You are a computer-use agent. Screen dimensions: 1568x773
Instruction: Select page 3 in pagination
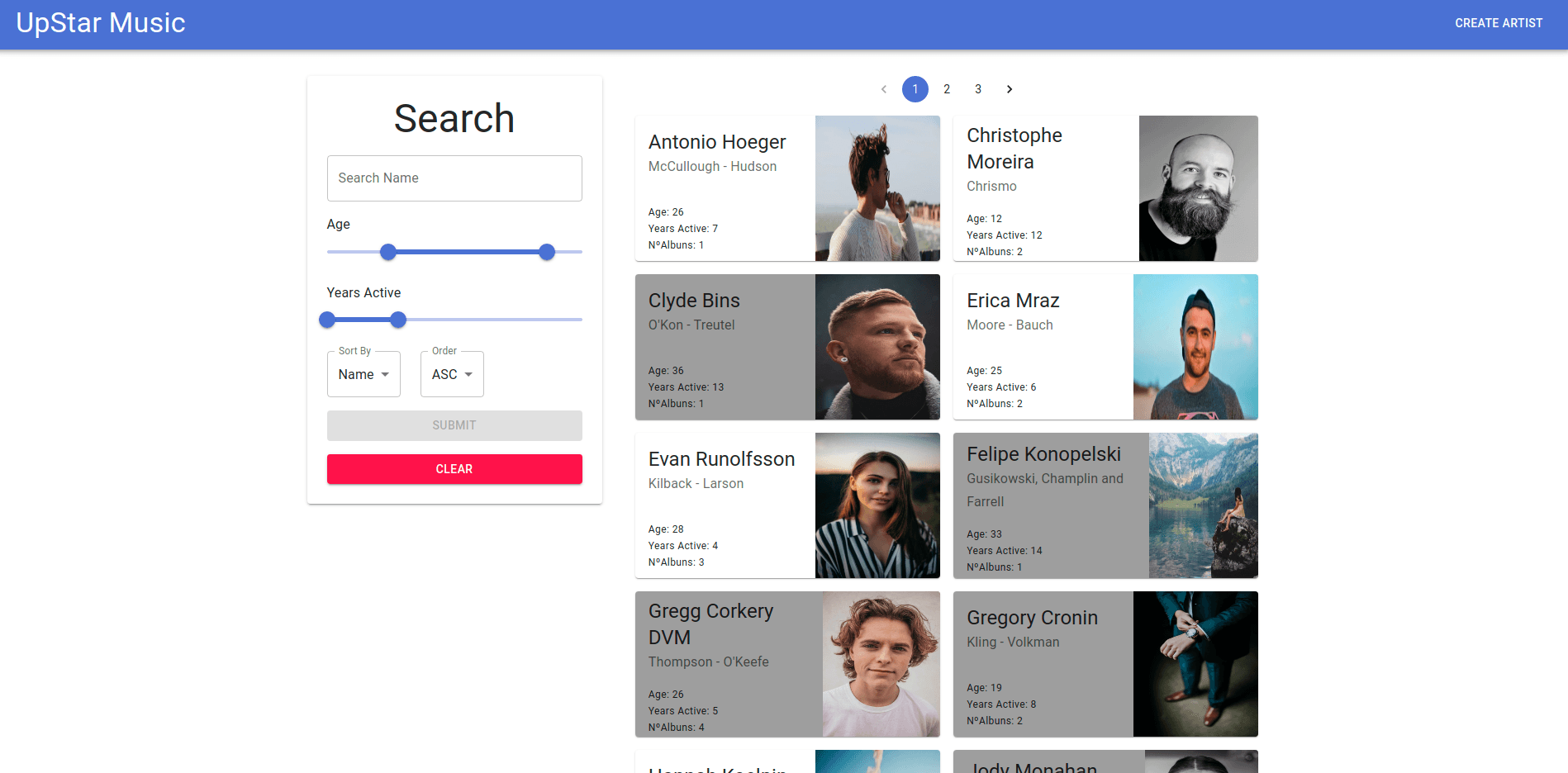point(978,89)
